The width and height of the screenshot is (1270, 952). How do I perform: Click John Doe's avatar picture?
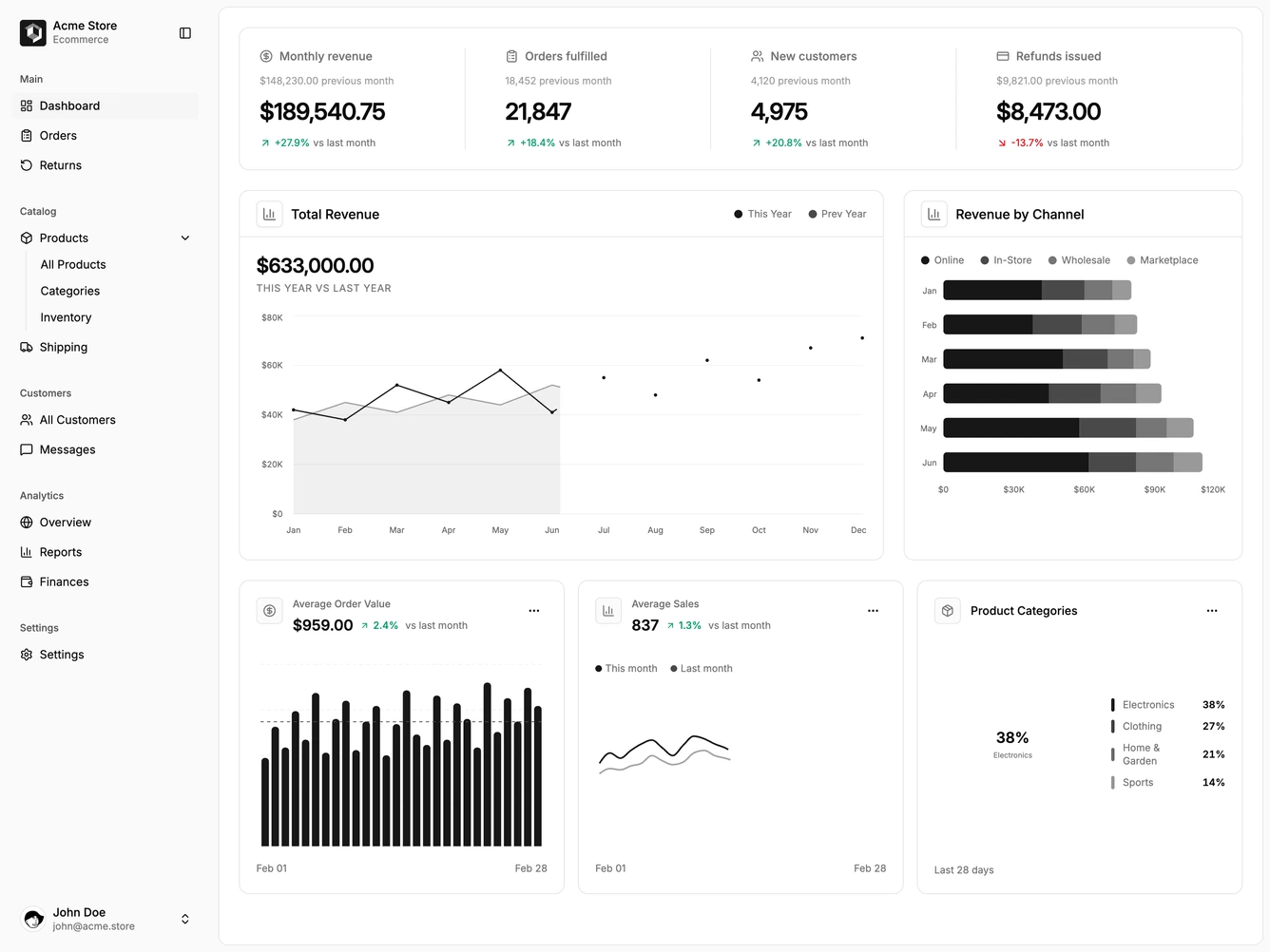33,919
